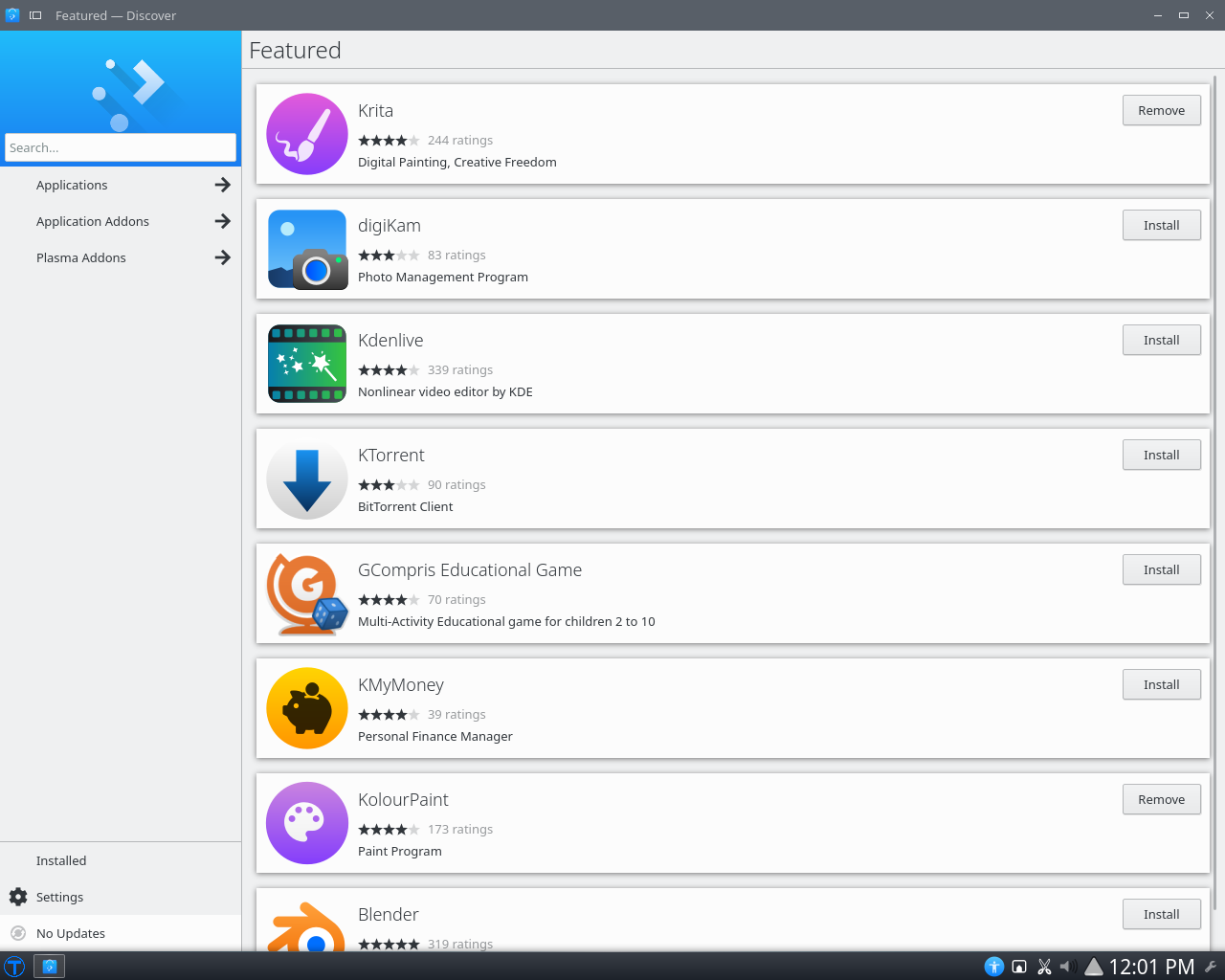Open the Klipper scissors clipboard tray icon
Screen dimensions: 1225x980
pos(1044,967)
